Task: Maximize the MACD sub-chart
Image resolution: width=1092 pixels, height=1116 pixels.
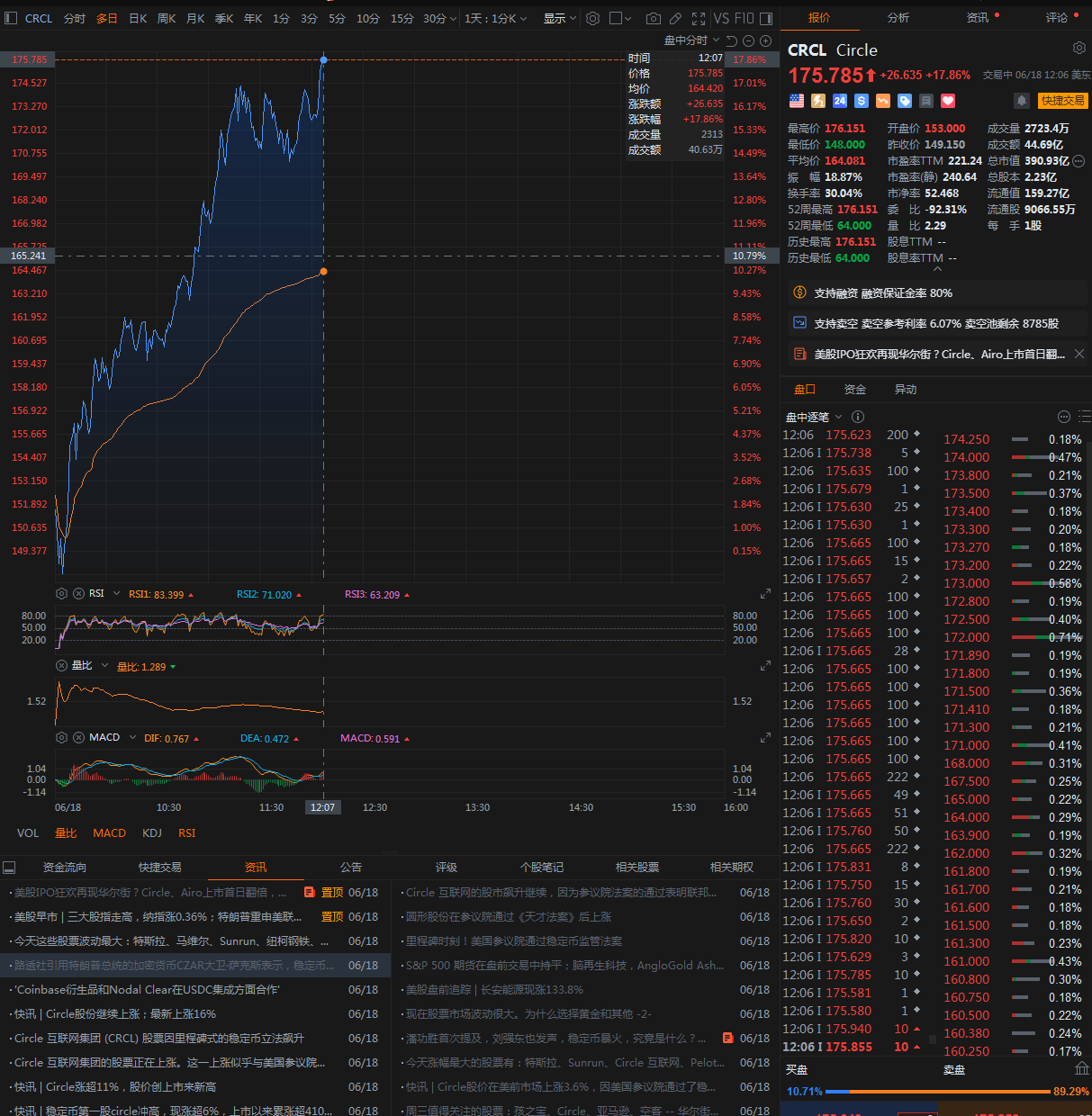Action: pos(765,738)
